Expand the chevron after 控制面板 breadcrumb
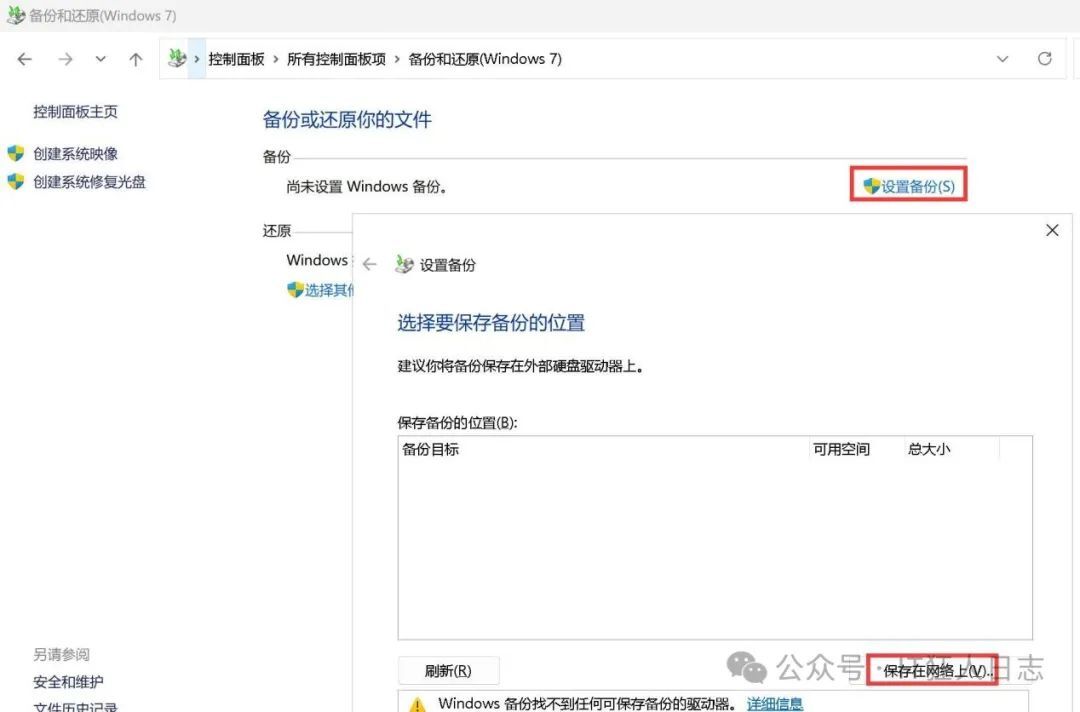1080x712 pixels. 276,59
